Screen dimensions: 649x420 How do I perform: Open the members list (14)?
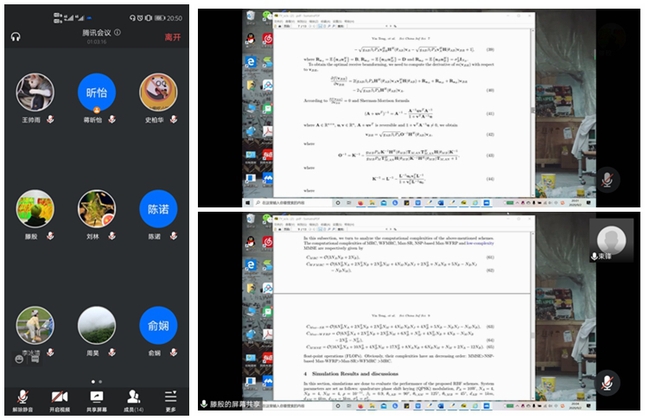pyautogui.click(x=133, y=397)
